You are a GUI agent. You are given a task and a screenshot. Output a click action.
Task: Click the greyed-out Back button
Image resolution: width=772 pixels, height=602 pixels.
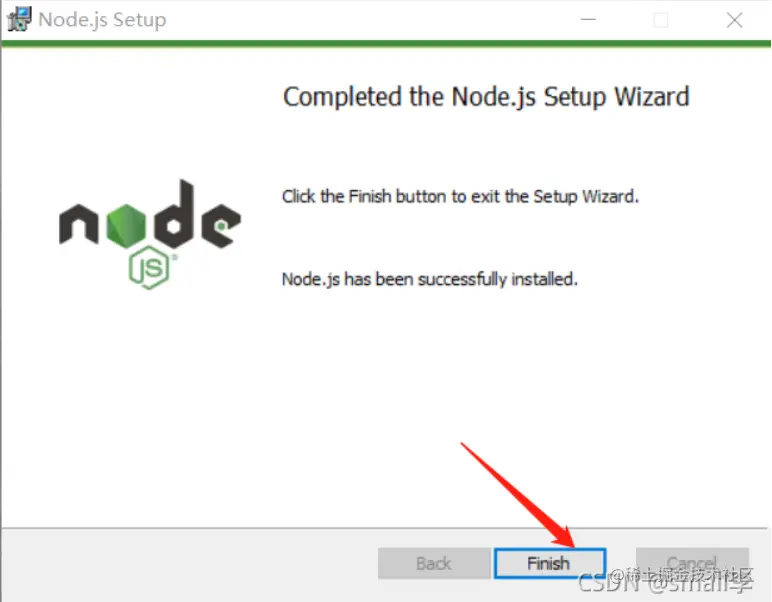434,563
